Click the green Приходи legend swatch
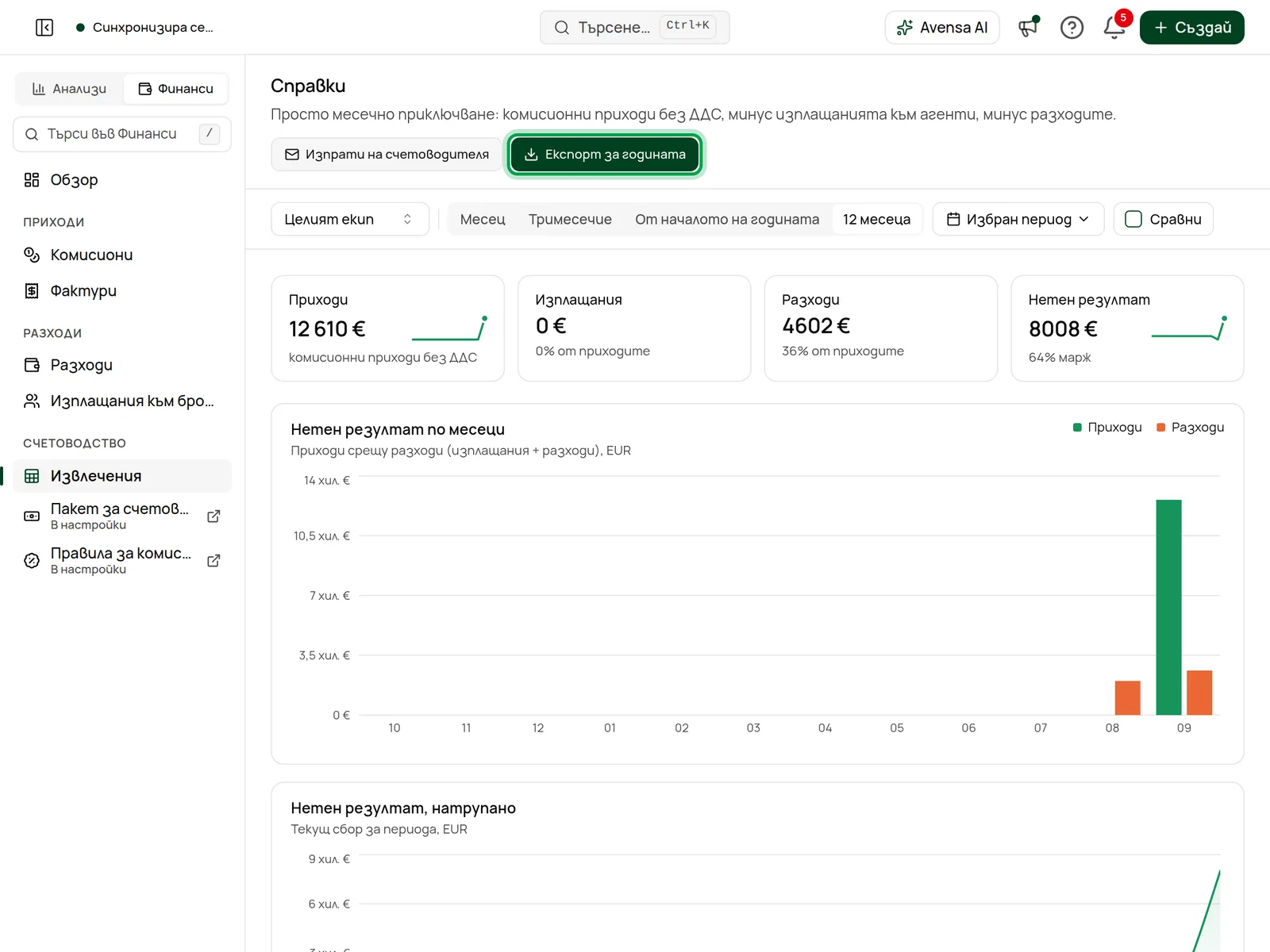 1077,428
